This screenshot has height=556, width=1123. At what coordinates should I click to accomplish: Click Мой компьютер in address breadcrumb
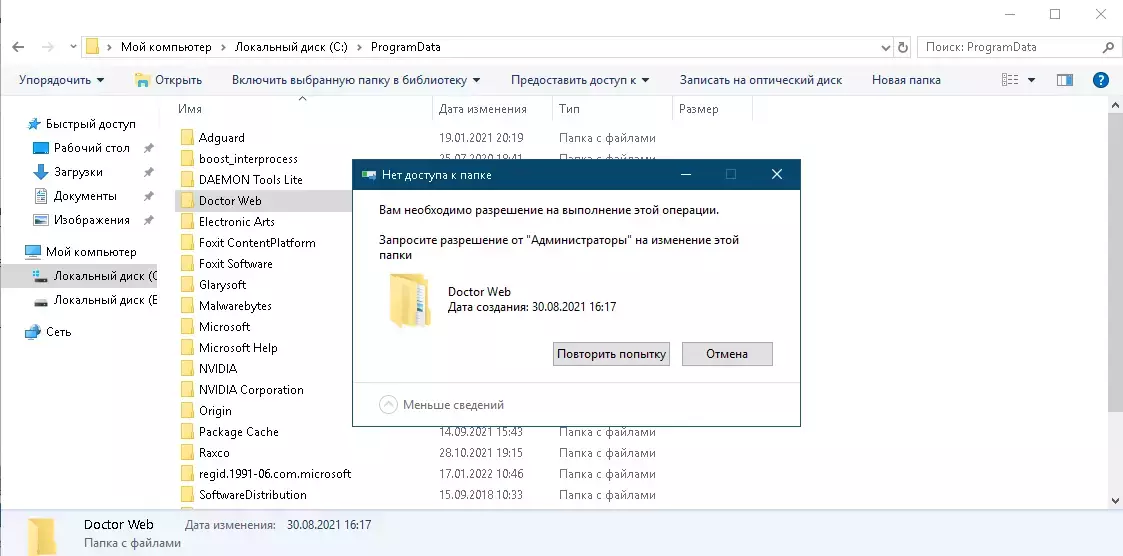click(x=166, y=47)
